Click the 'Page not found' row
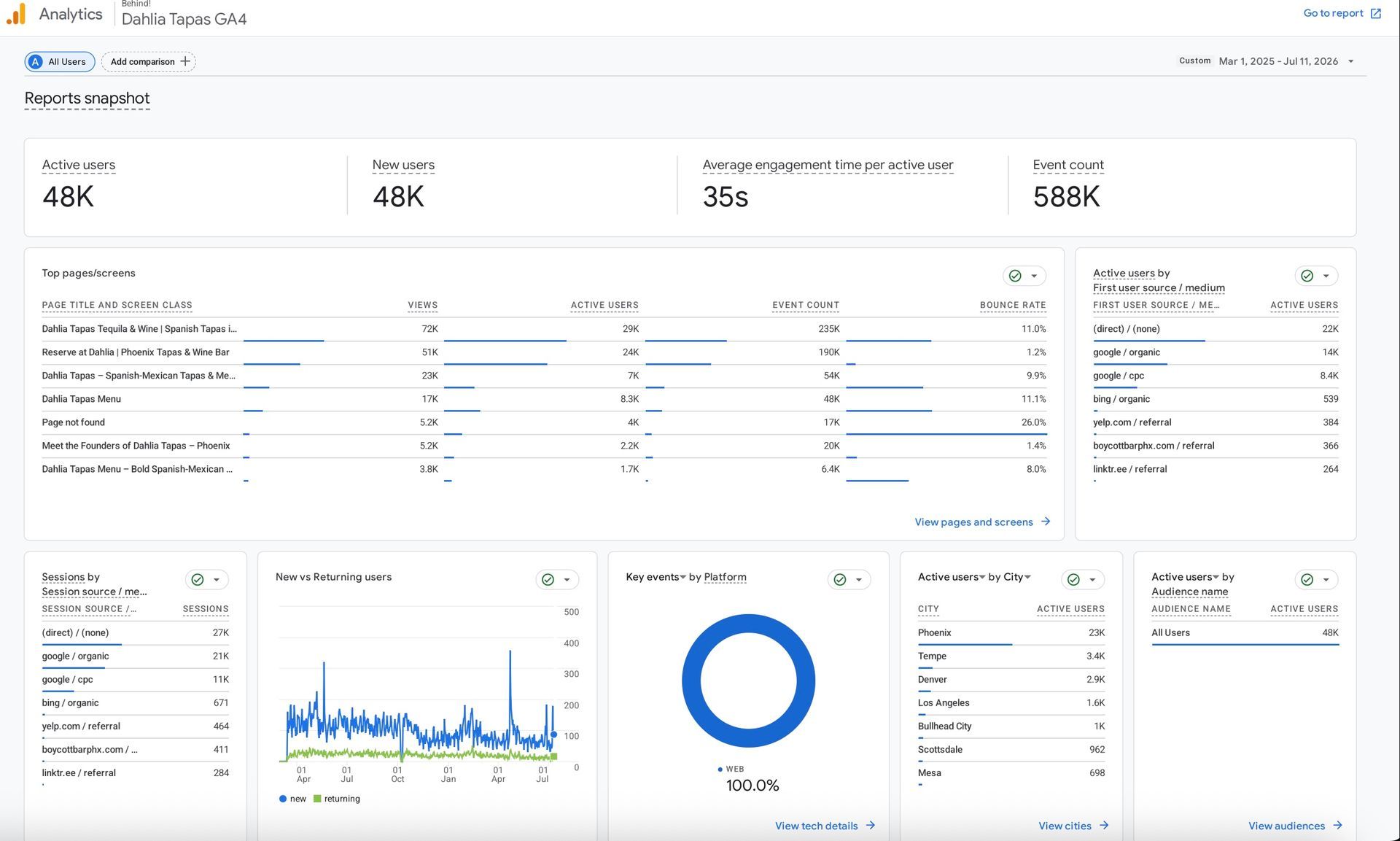 [x=544, y=422]
